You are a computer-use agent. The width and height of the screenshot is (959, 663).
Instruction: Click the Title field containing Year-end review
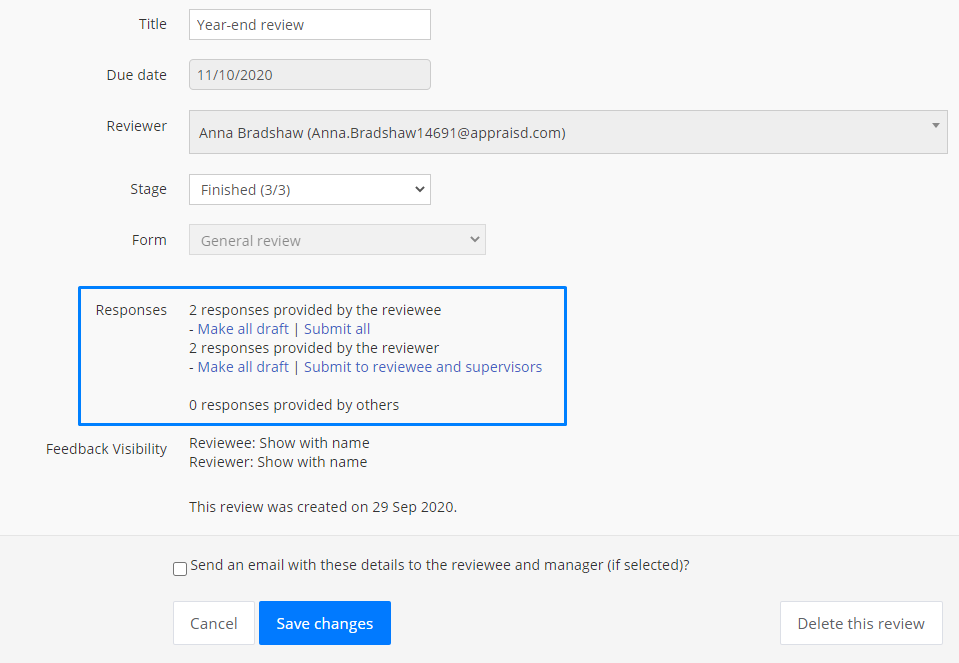[x=309, y=24]
